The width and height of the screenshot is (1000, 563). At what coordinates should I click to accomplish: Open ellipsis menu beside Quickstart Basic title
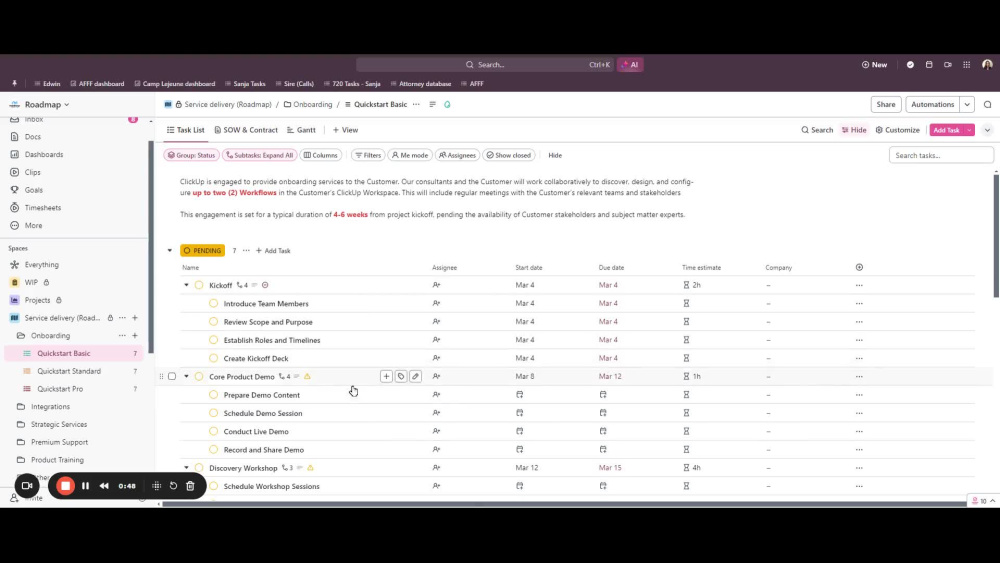click(x=416, y=105)
